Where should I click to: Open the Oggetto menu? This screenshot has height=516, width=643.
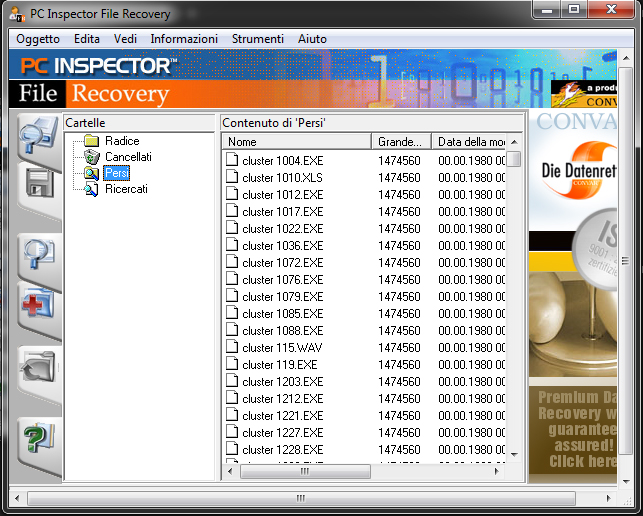[x=38, y=39]
